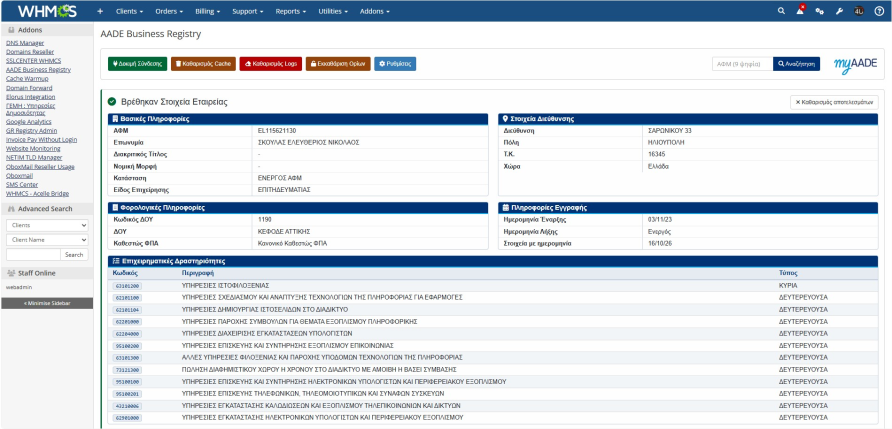Open the alerts warning triangle icon
892x429 pixels.
click(x=800, y=11)
